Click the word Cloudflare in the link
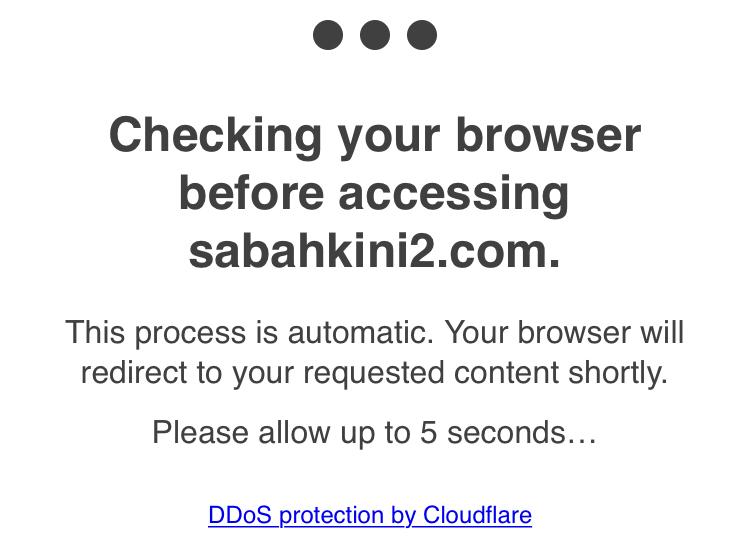The image size is (750, 536). pyautogui.click(x=477, y=515)
